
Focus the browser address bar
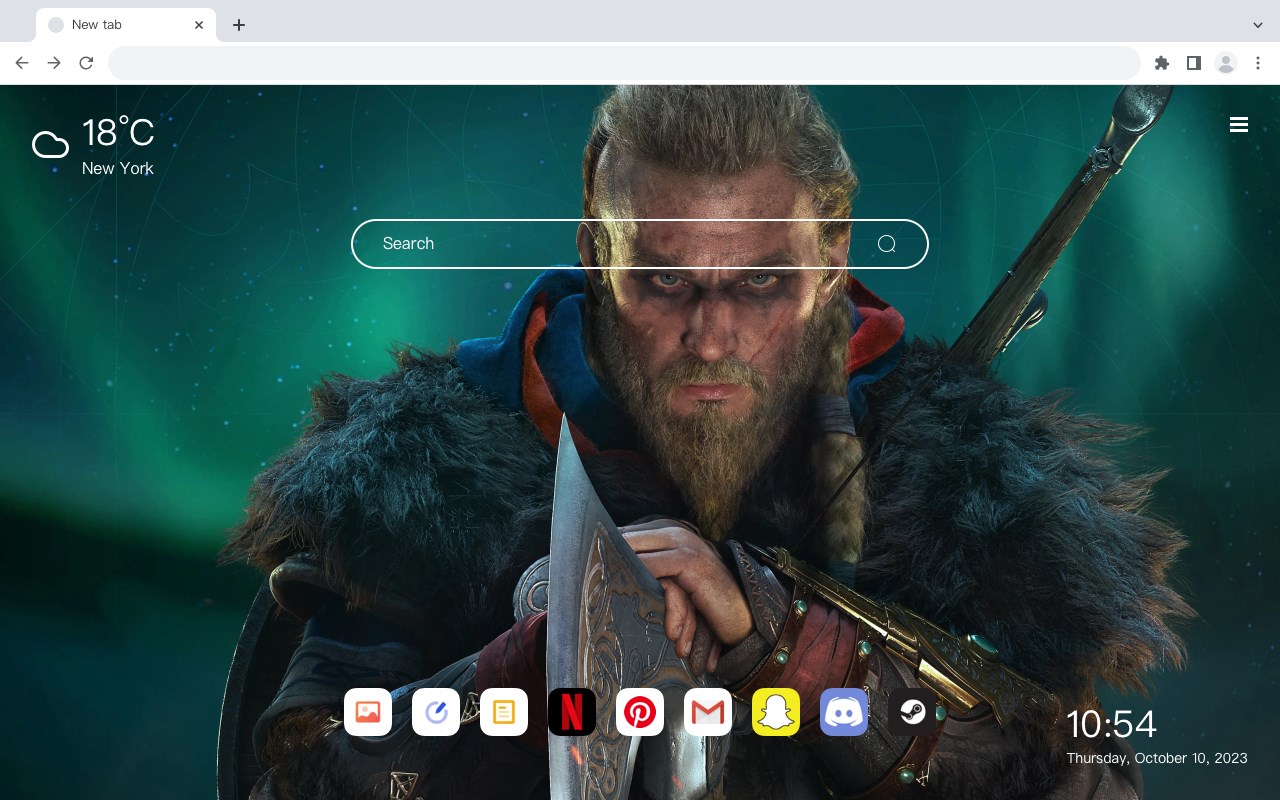[x=624, y=63]
